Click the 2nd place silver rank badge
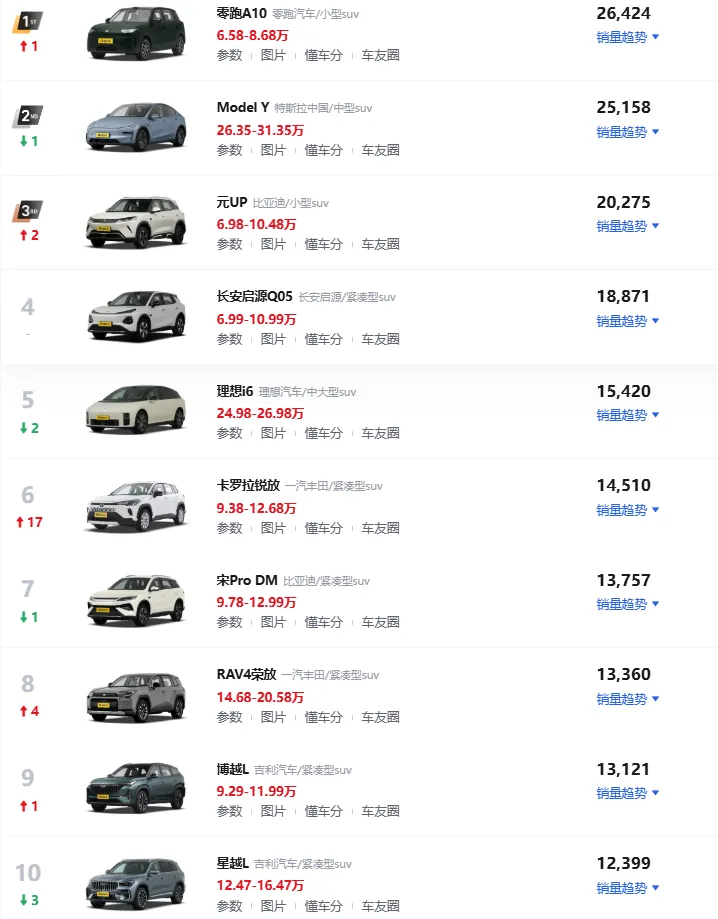Viewport: 718px width, 919px height. pyautogui.click(x=28, y=117)
